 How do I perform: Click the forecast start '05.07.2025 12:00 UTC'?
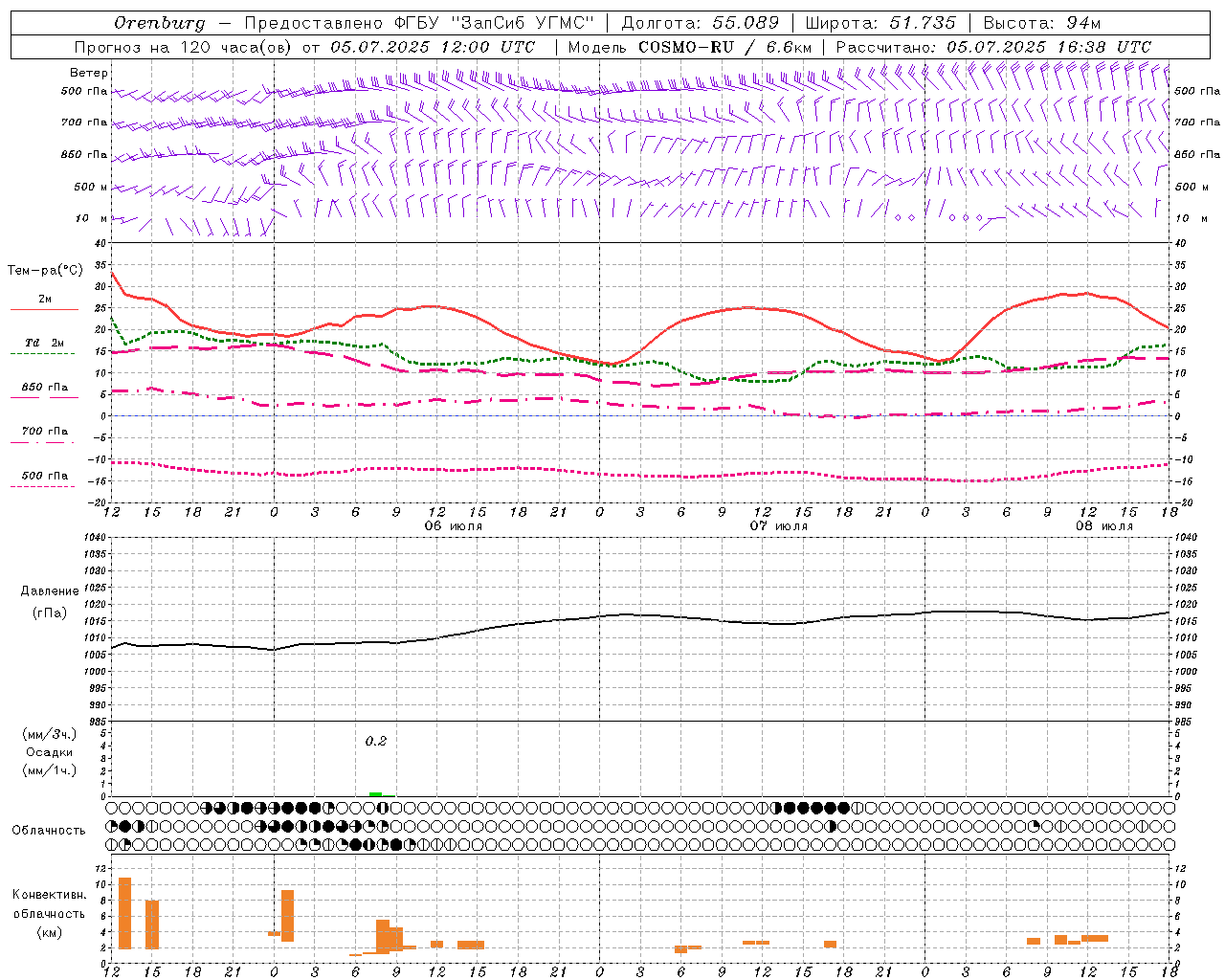click(433, 47)
